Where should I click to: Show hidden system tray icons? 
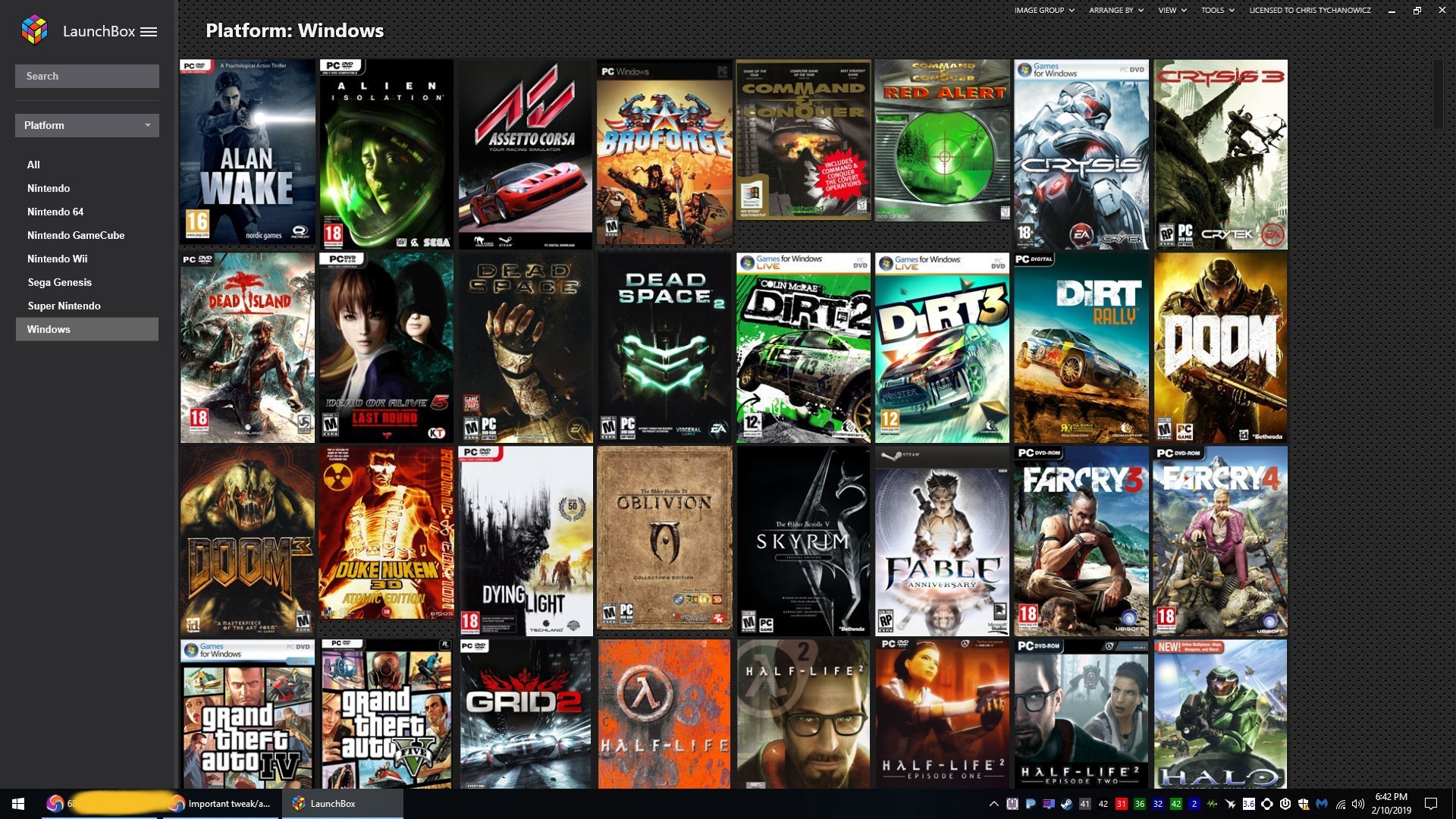(993, 804)
